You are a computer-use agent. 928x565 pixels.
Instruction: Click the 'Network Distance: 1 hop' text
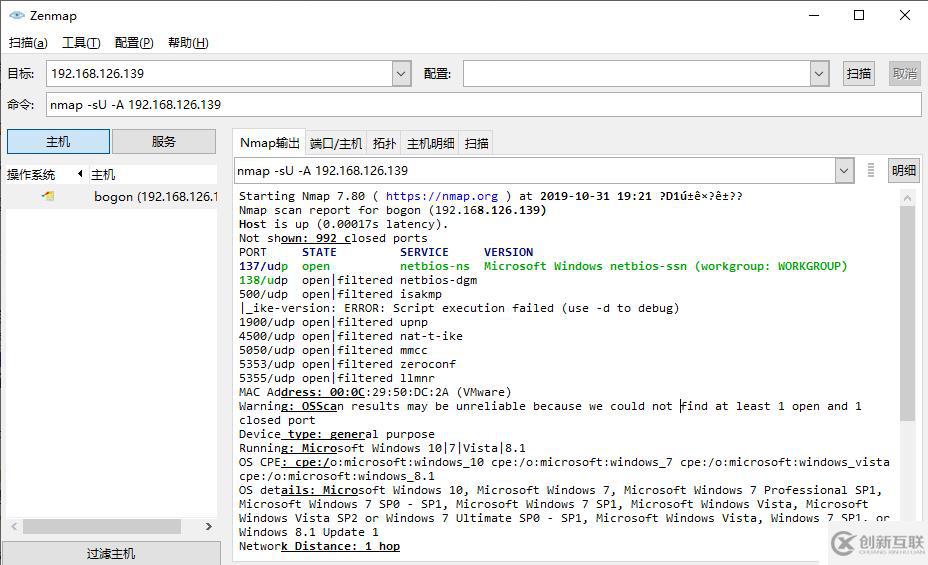click(319, 546)
